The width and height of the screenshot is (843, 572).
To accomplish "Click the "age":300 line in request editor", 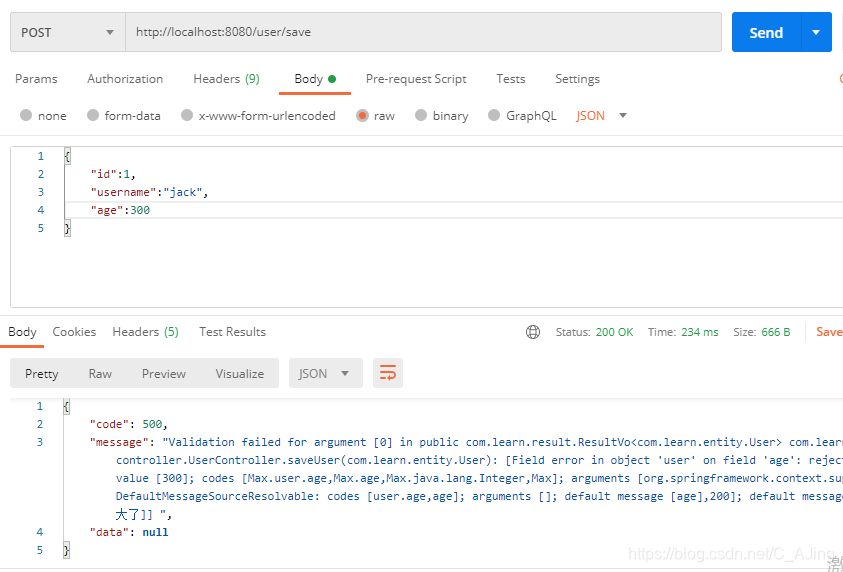I will (x=120, y=210).
